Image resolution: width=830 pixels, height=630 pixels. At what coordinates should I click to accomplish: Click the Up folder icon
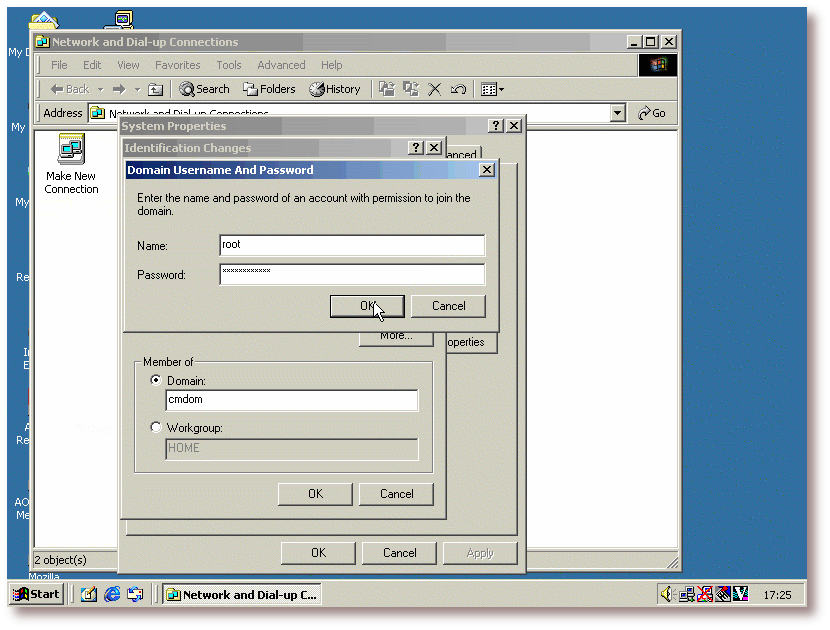[156, 89]
